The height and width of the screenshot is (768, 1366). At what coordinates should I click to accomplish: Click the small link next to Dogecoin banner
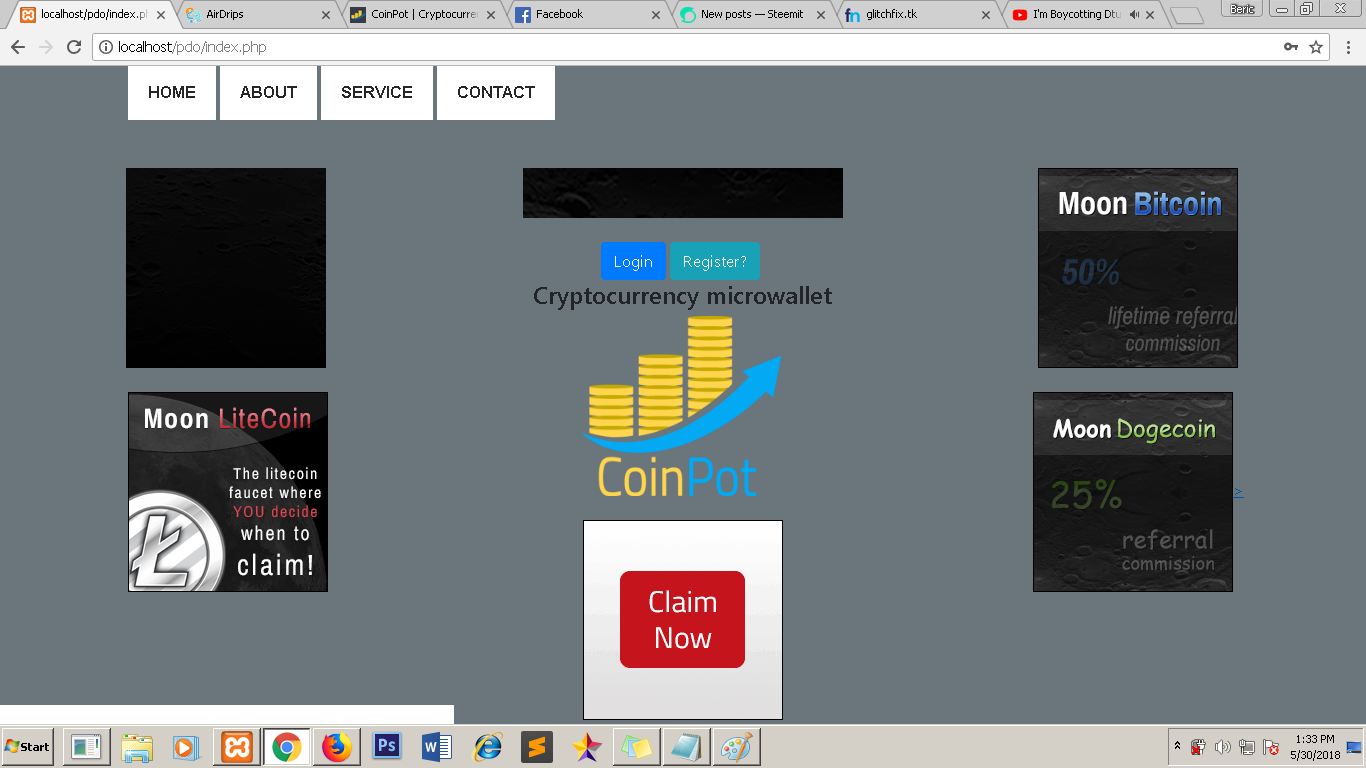[1239, 491]
